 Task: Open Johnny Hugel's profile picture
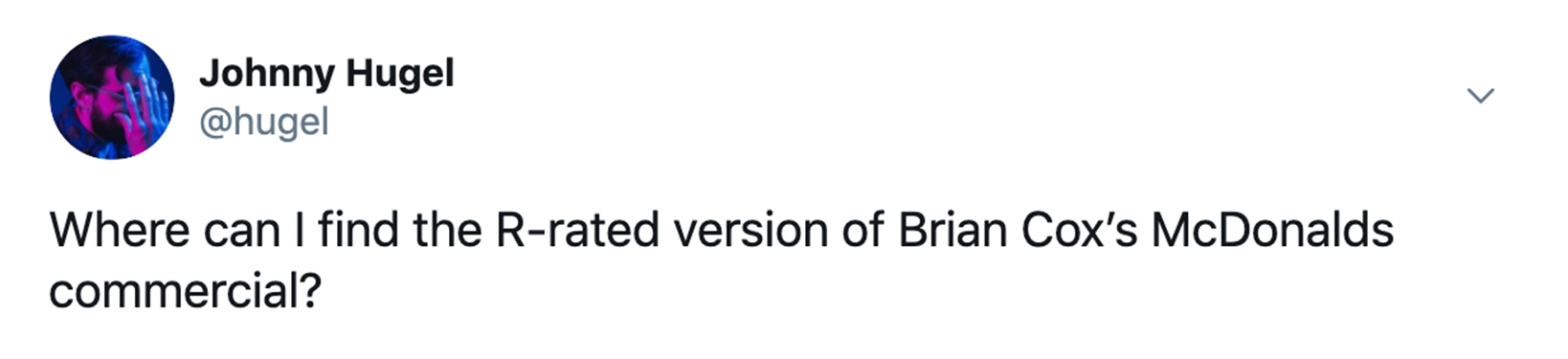[x=112, y=98]
